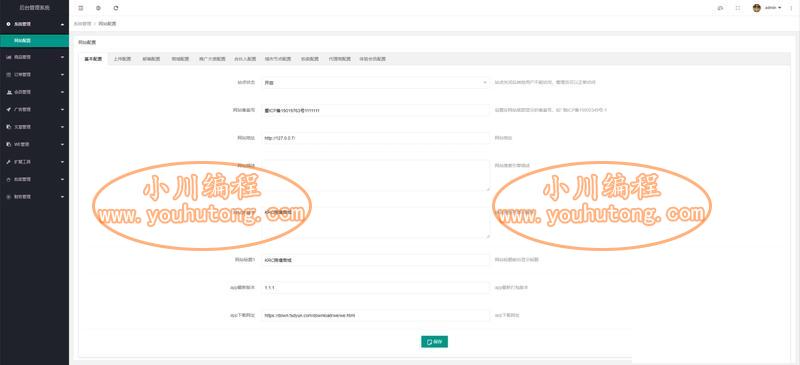The width and height of the screenshot is (800, 365).
Task: Expand the sidebar group with the people icon
Action: pyautogui.click(x=34, y=92)
